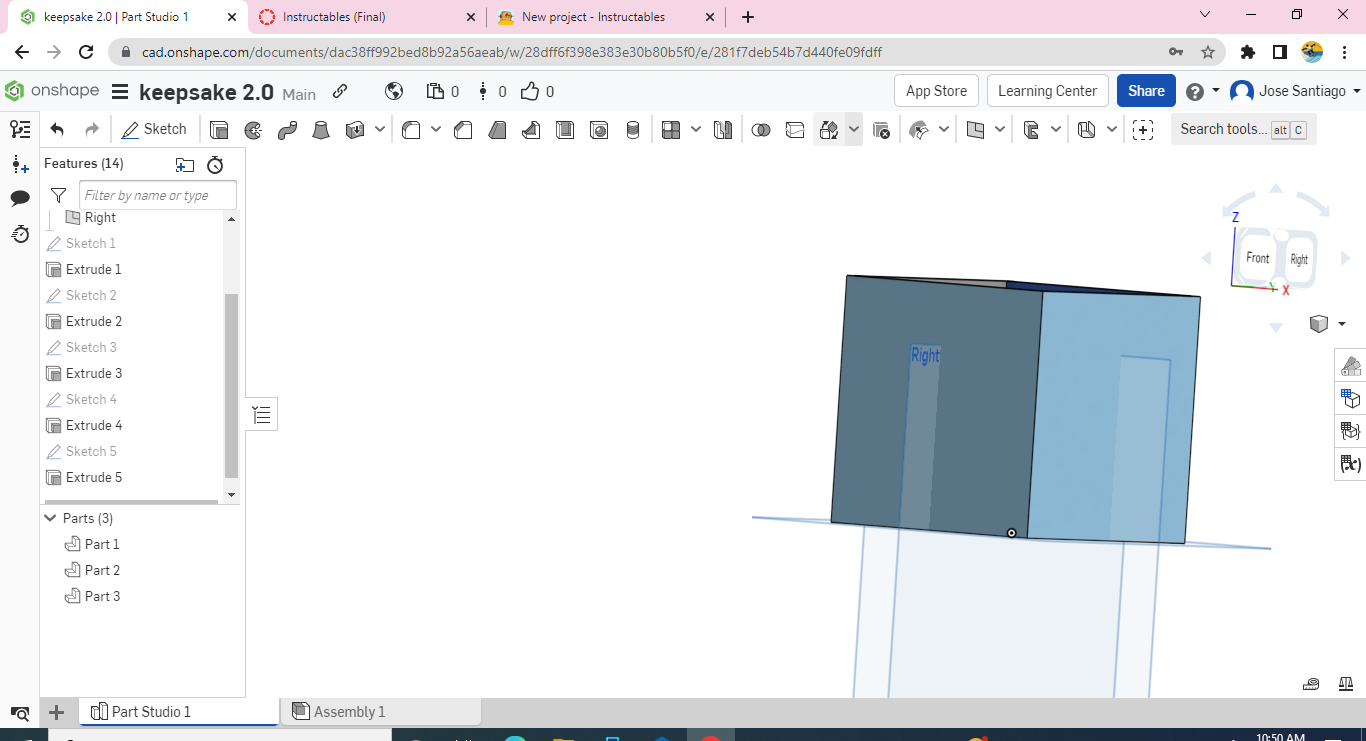Open the versions and history panel
Screen dimensions: 1366x741
pos(20,129)
